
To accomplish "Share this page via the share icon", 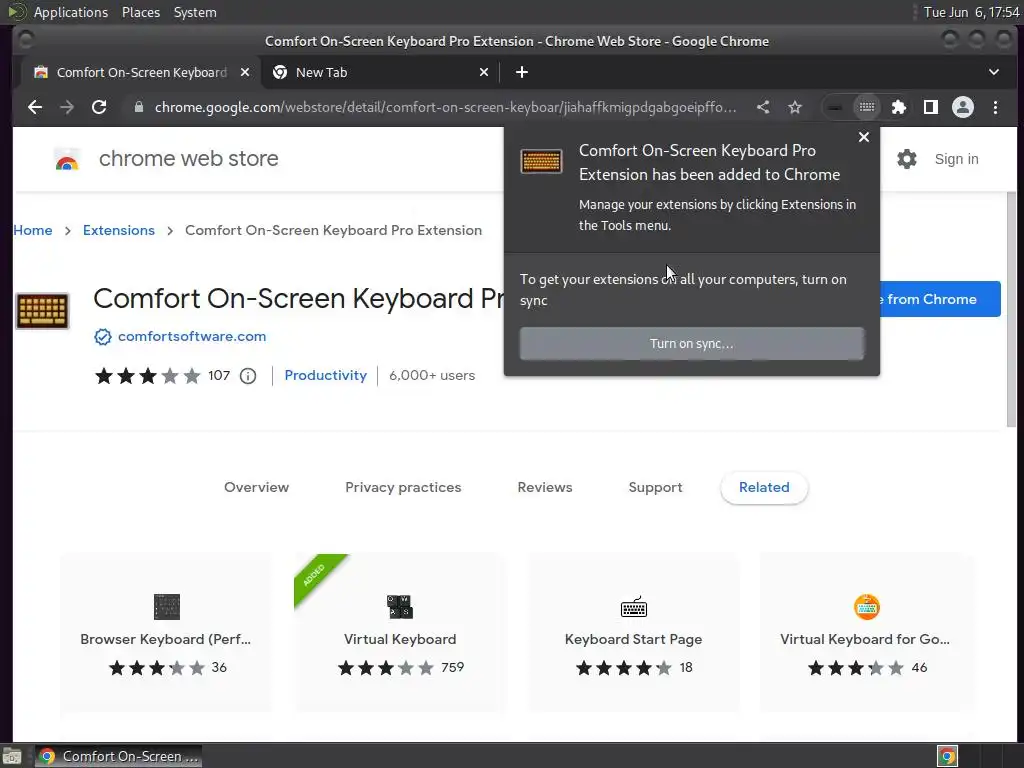I will [763, 107].
